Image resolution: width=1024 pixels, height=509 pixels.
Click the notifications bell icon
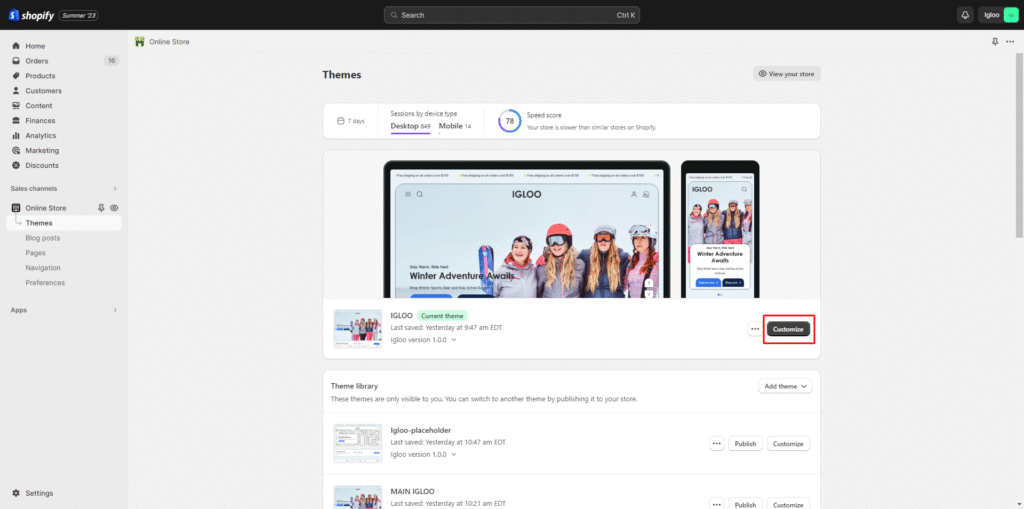click(x=965, y=15)
